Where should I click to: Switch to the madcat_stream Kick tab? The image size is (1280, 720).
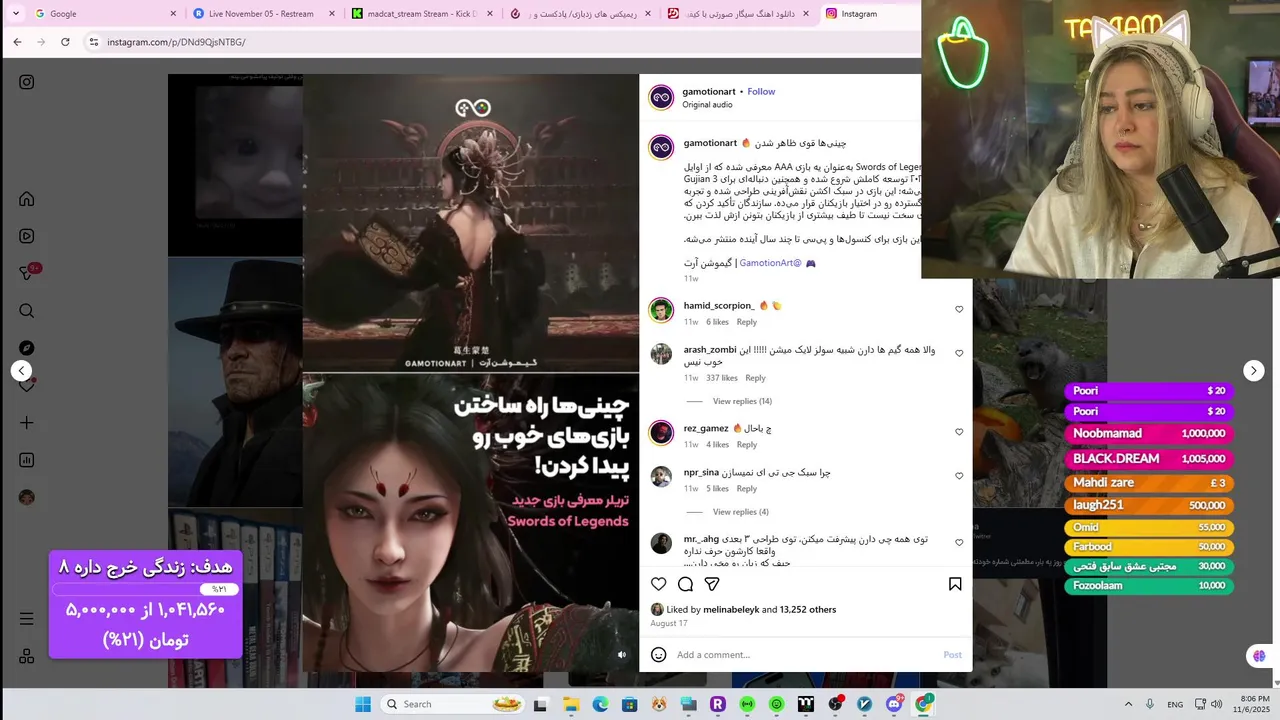(423, 14)
